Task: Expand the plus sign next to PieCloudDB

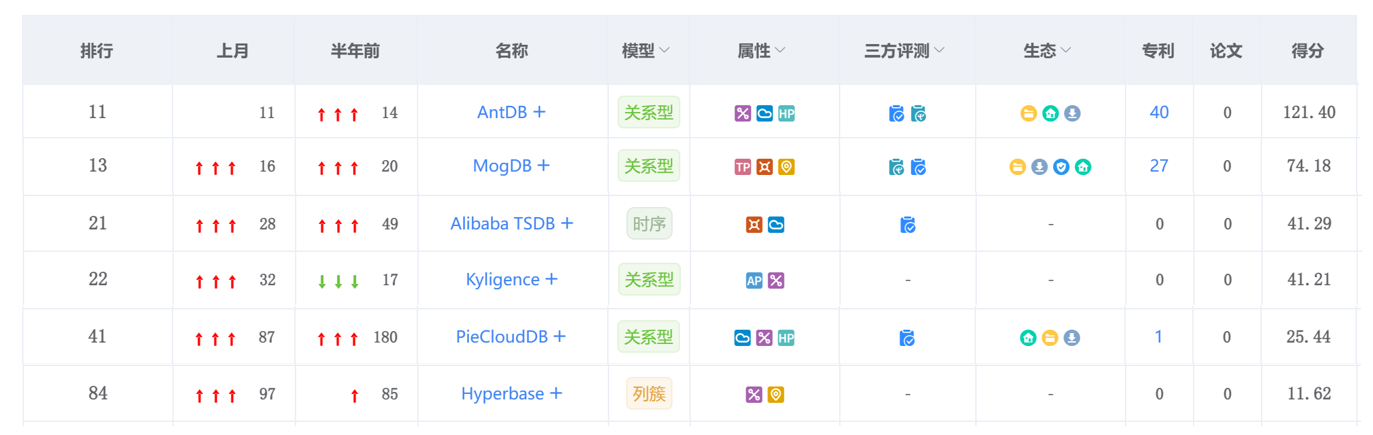Action: (x=560, y=337)
